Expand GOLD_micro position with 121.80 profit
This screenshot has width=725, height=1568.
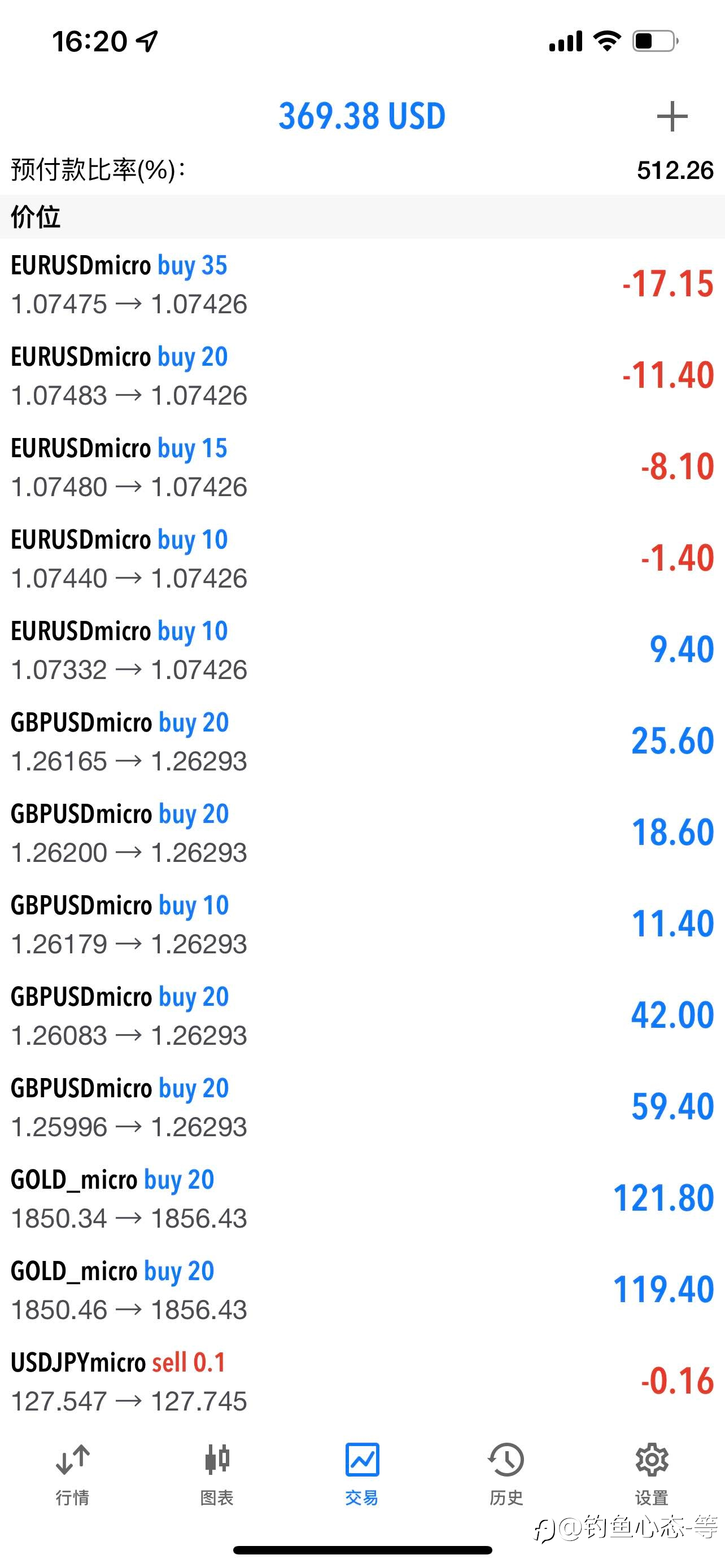(362, 1198)
